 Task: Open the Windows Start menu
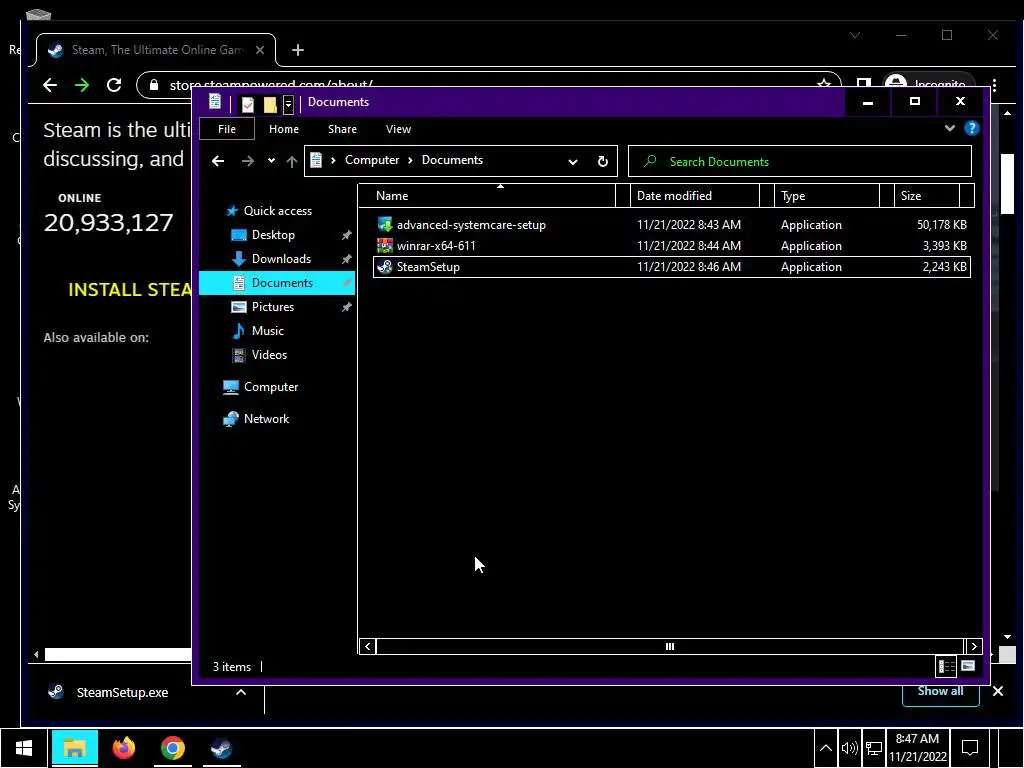pyautogui.click(x=24, y=748)
